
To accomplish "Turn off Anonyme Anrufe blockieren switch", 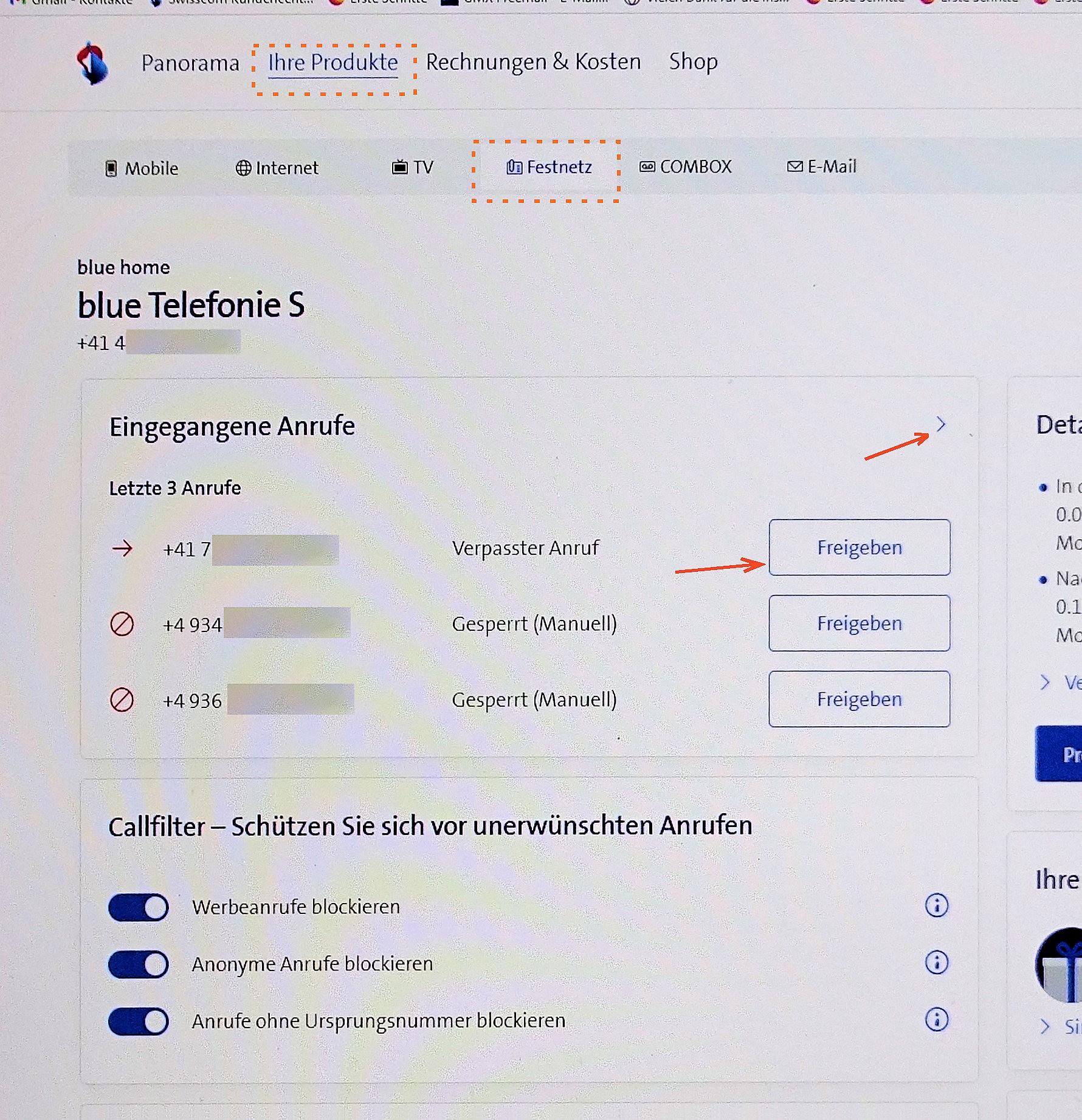I will click(x=139, y=965).
